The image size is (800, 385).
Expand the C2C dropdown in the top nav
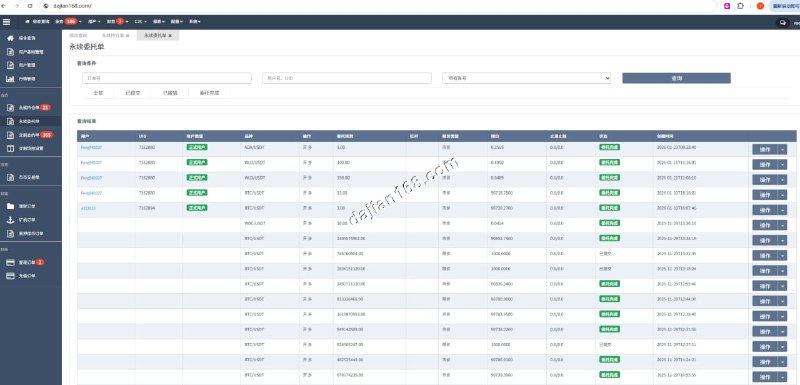click(141, 22)
